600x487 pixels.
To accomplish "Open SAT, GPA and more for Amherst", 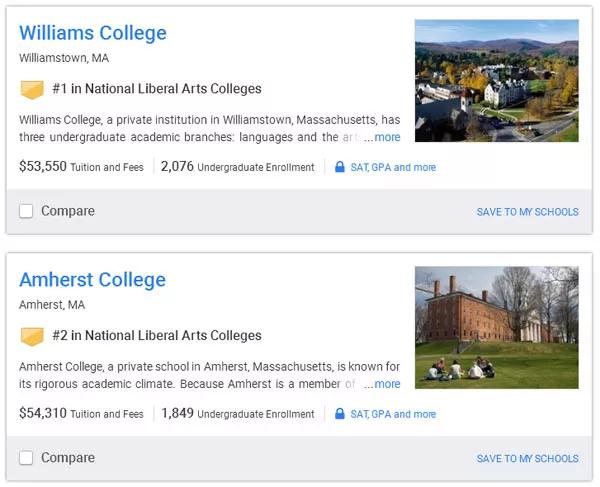I will click(393, 414).
